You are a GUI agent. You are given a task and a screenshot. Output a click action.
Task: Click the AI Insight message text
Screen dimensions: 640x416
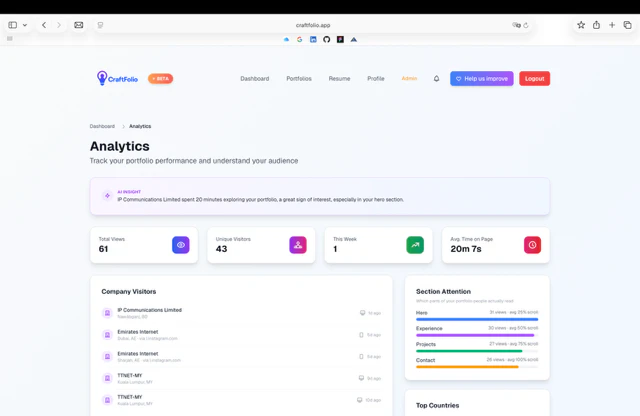[x=260, y=200]
